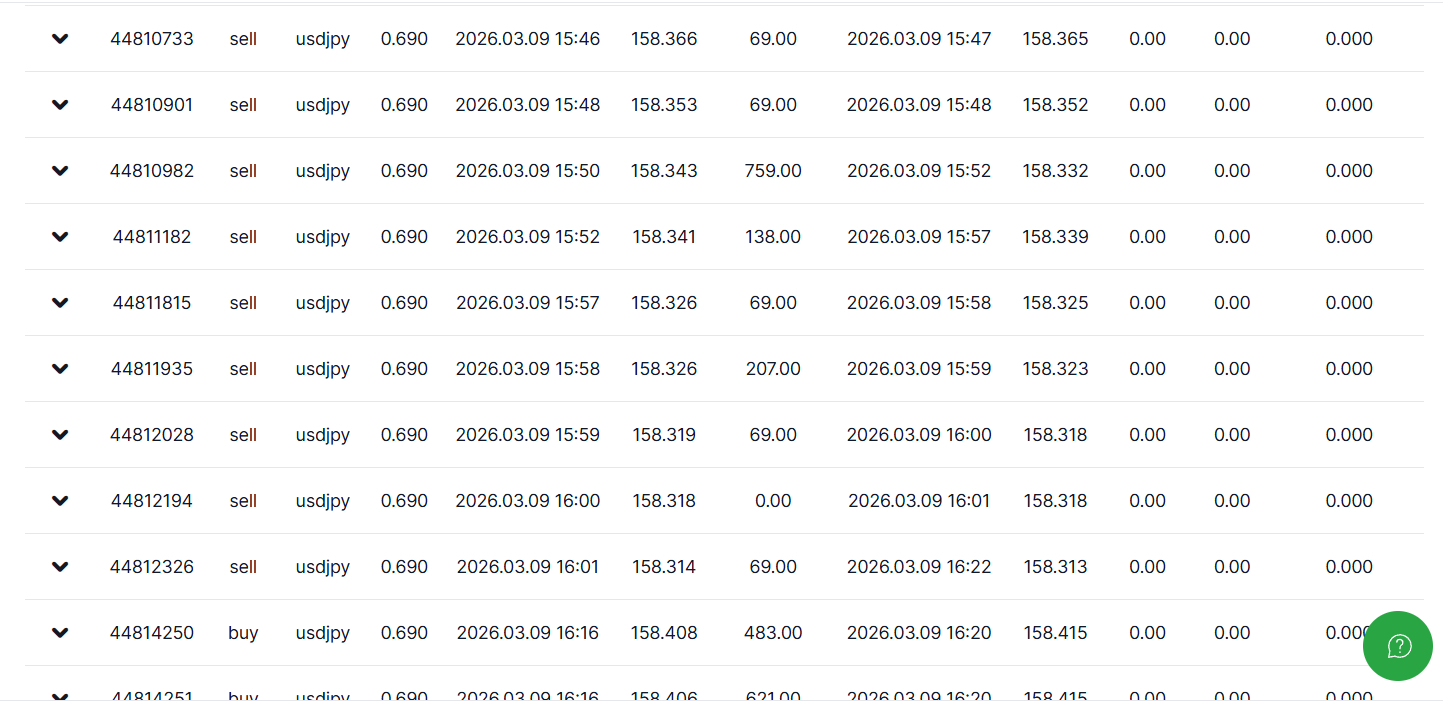Click open time 2026.03.09 15:46
Viewport: 1443px width, 718px height.
click(527, 39)
